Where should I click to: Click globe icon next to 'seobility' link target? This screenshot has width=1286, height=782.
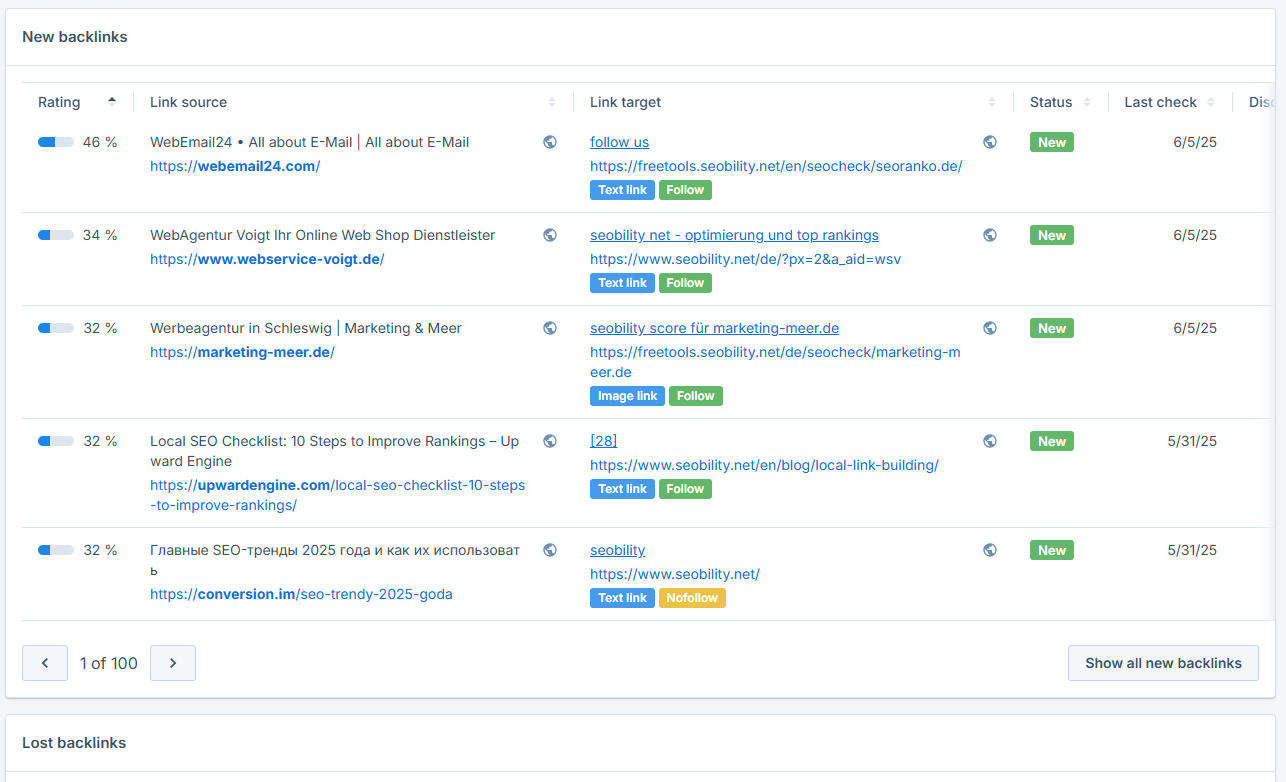tap(990, 550)
